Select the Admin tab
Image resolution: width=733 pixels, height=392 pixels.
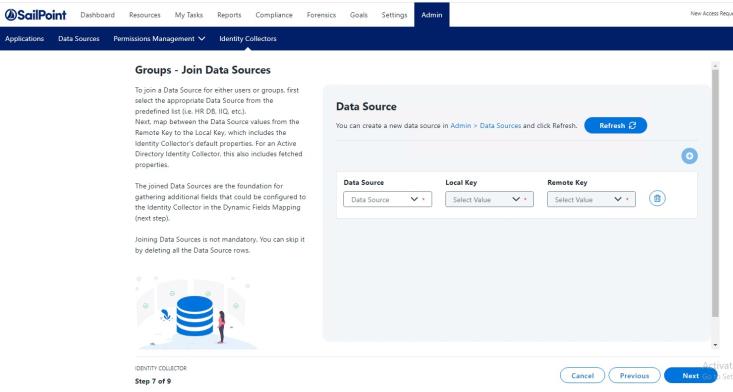click(431, 15)
